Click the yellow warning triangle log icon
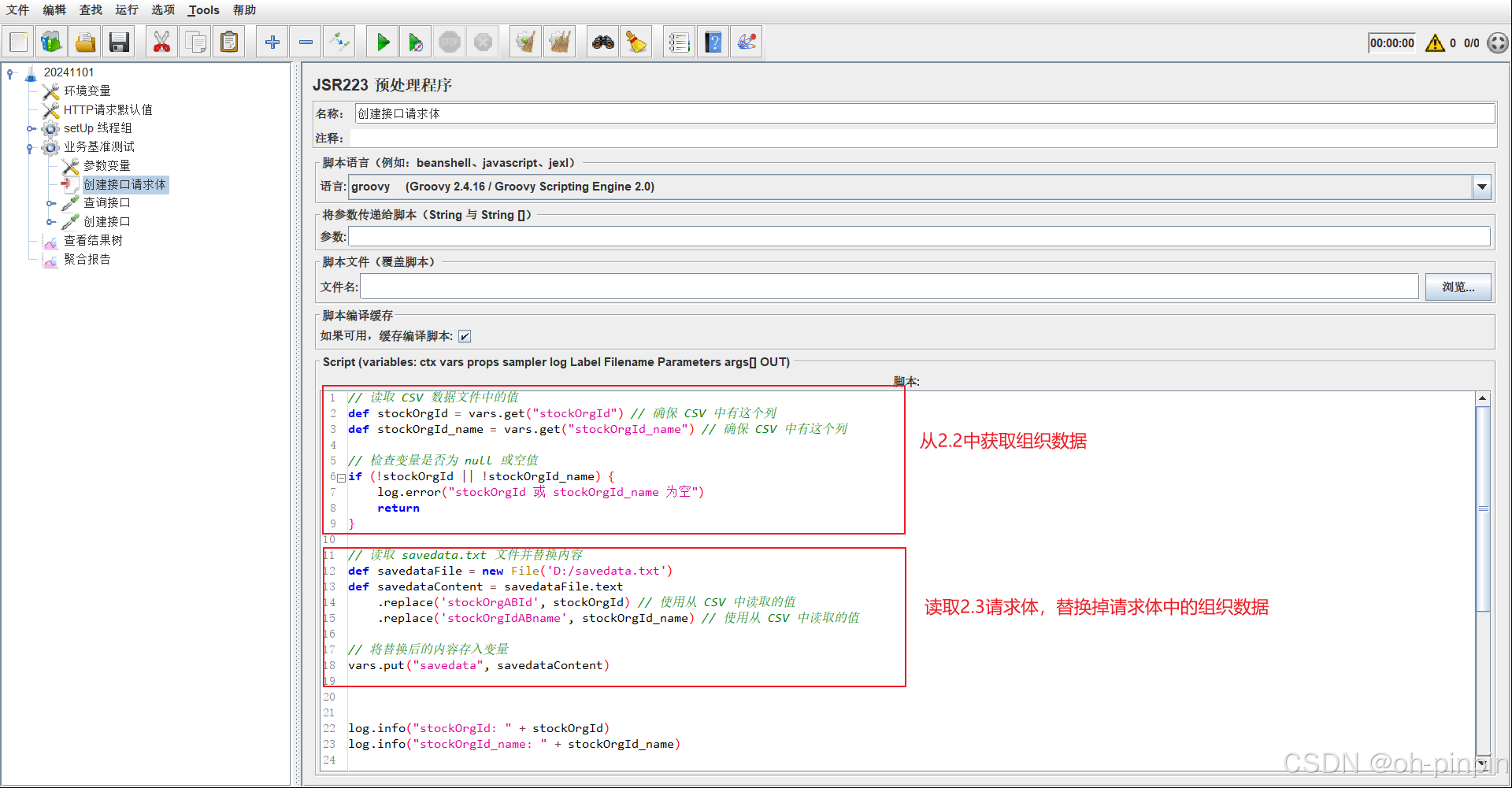The width and height of the screenshot is (1512, 788). click(x=1435, y=43)
